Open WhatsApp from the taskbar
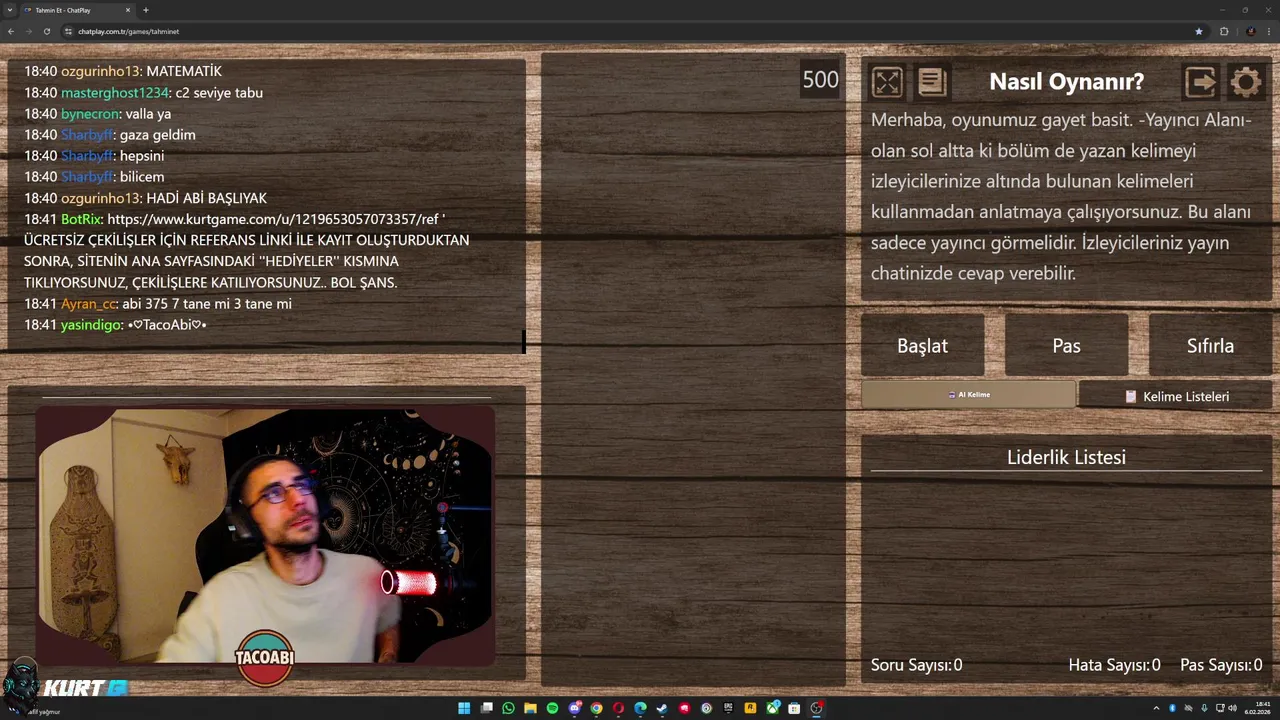The width and height of the screenshot is (1280, 720). [508, 708]
